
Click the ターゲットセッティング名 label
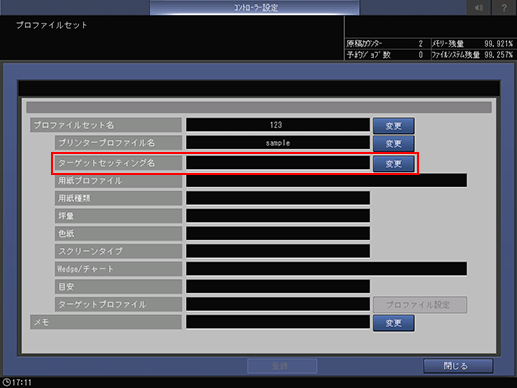(118, 163)
